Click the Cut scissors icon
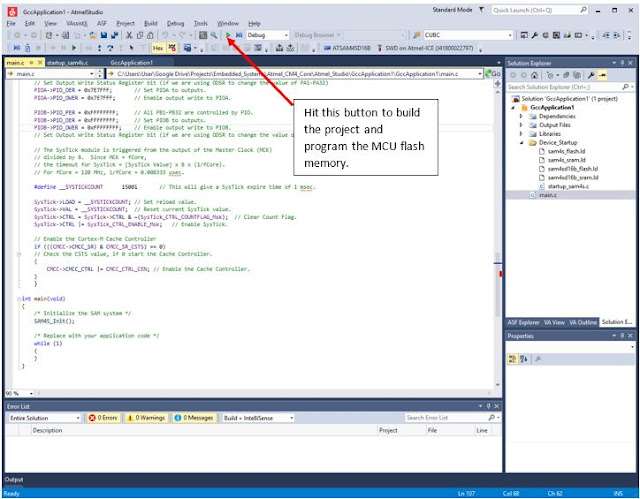 point(129,35)
